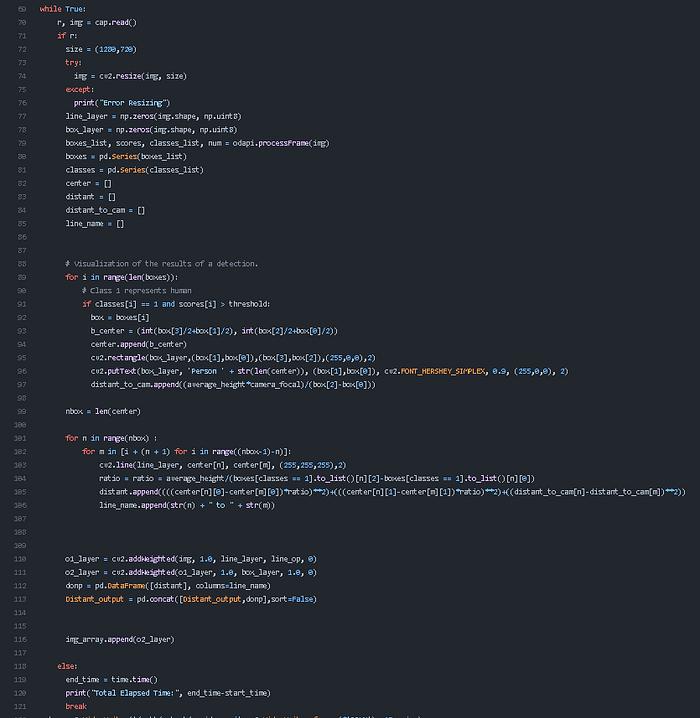Click the 'nbox = len(center)' line

coord(103,411)
